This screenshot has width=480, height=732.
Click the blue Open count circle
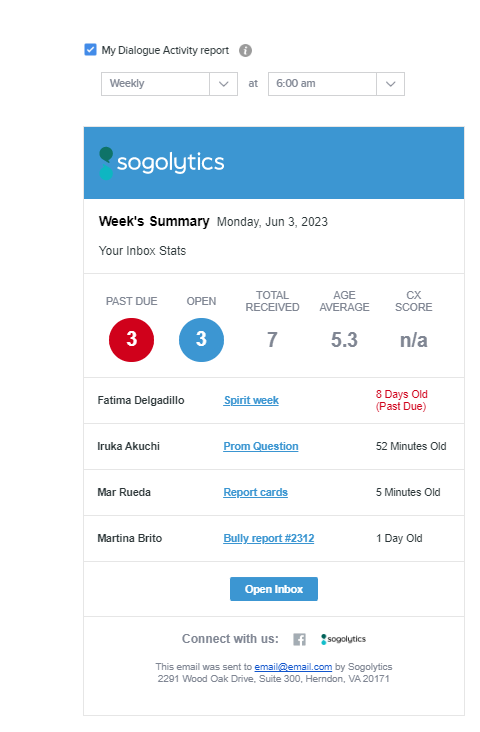click(x=201, y=340)
